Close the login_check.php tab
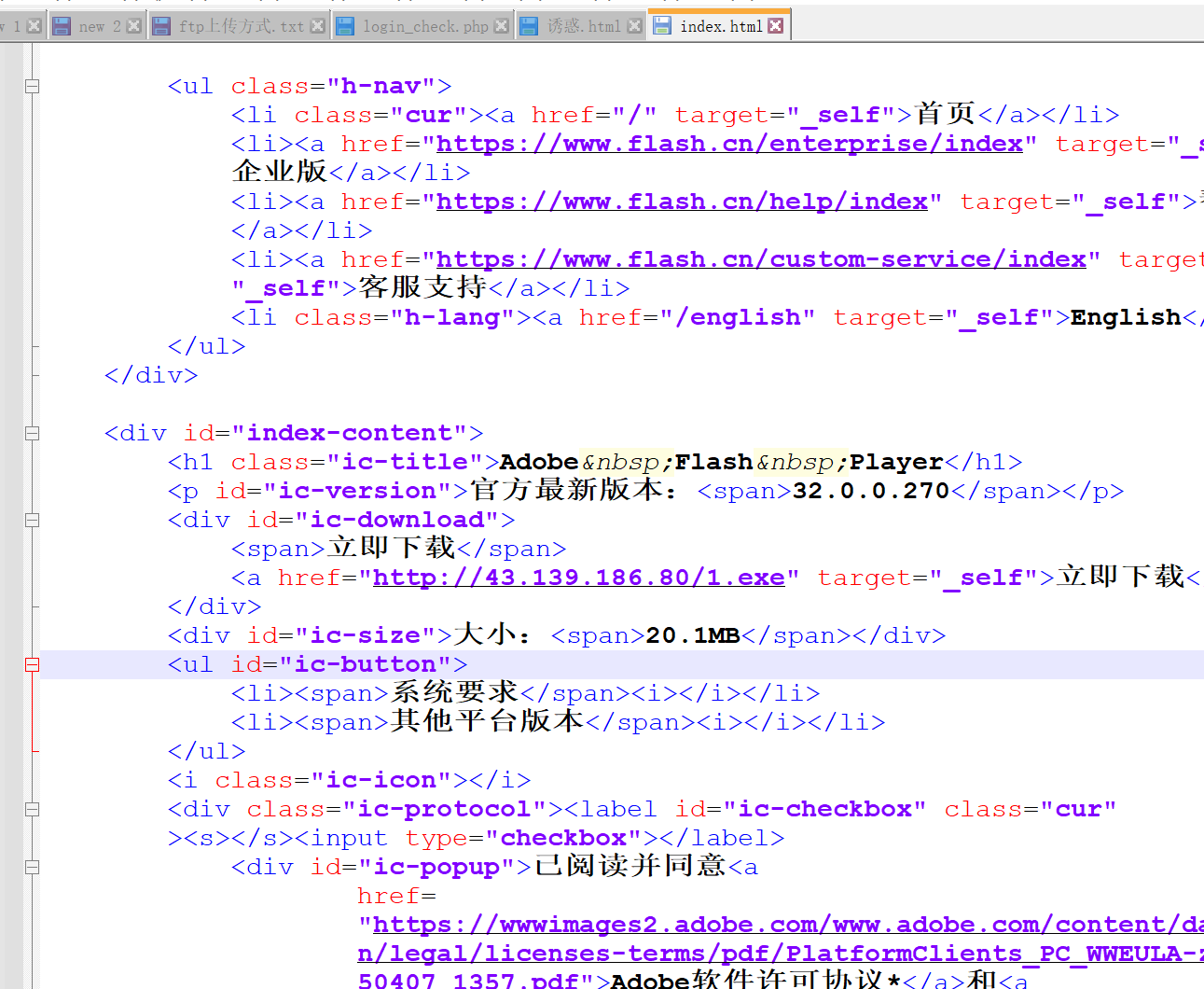The height and width of the screenshot is (989, 1204). (502, 26)
